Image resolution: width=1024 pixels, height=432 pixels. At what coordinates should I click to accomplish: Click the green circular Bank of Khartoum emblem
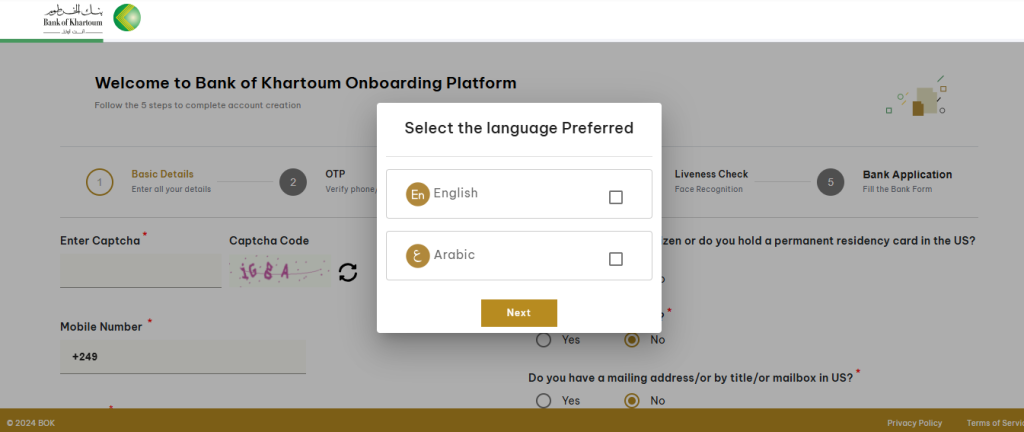pos(127,18)
